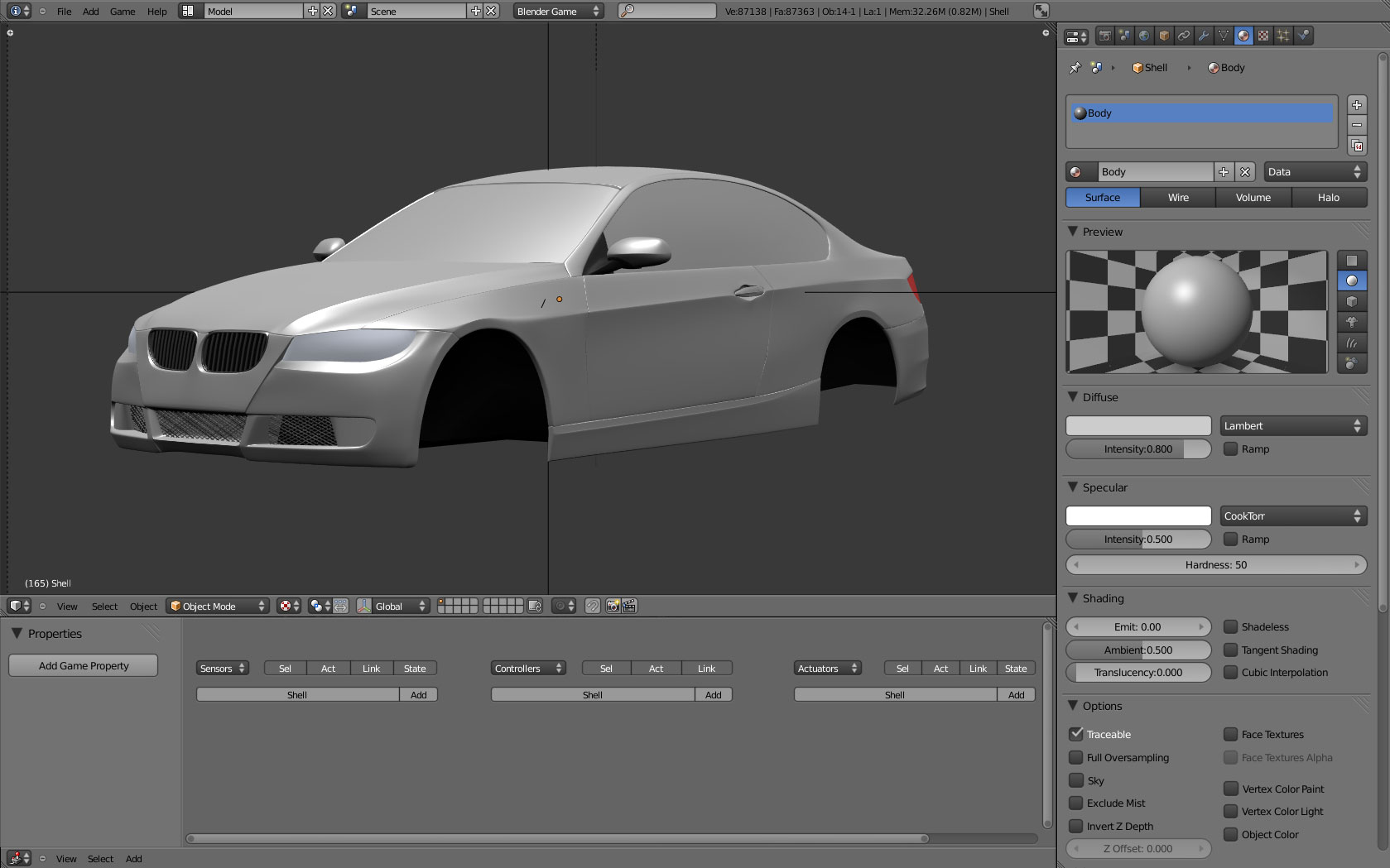Switch to the World properties tab
This screenshot has width=1390, height=868.
pos(1143,36)
